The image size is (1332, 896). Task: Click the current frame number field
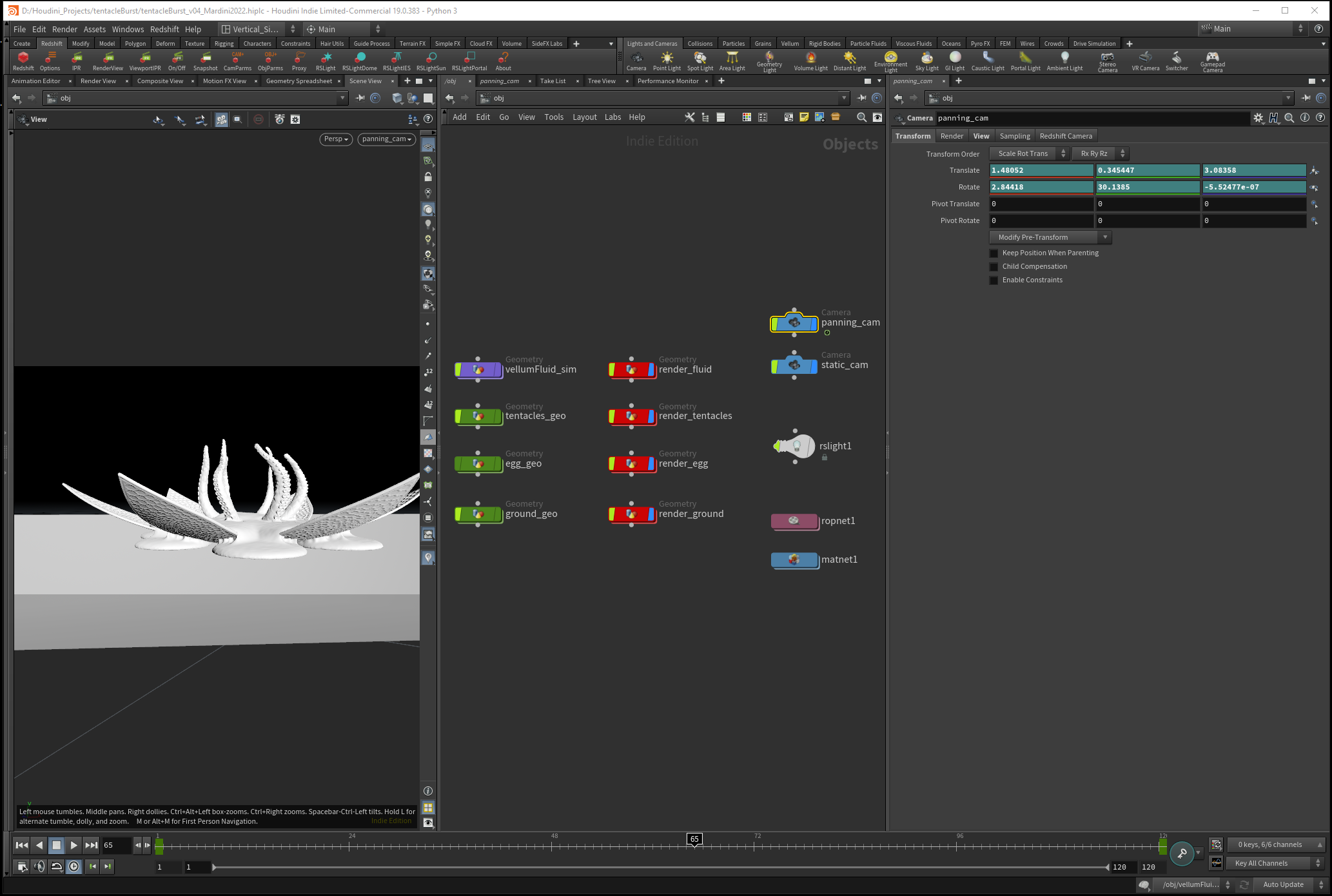click(x=116, y=845)
